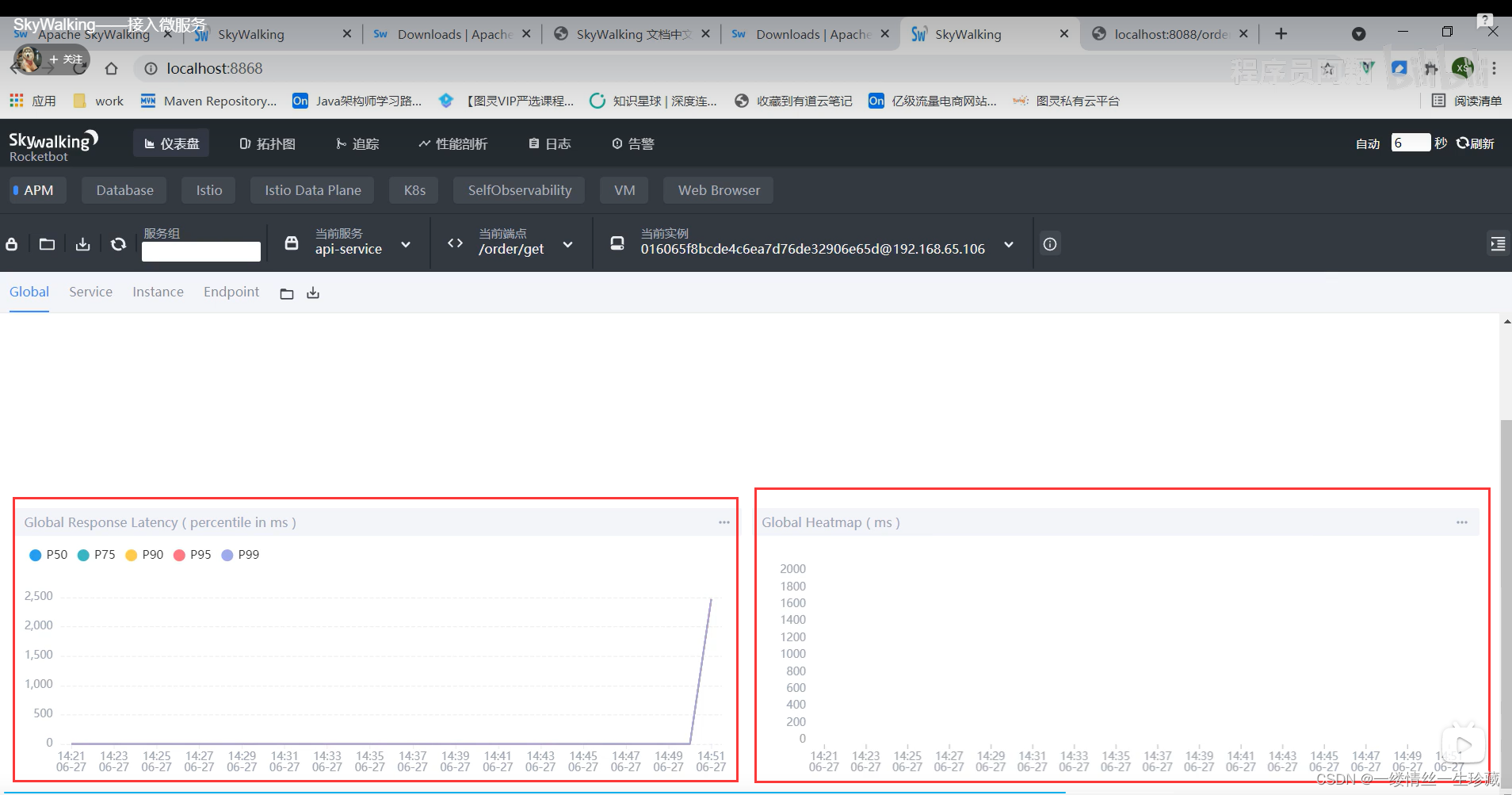Click the refresh seconds input field
This screenshot has width=1512, height=795.
pos(1411,143)
